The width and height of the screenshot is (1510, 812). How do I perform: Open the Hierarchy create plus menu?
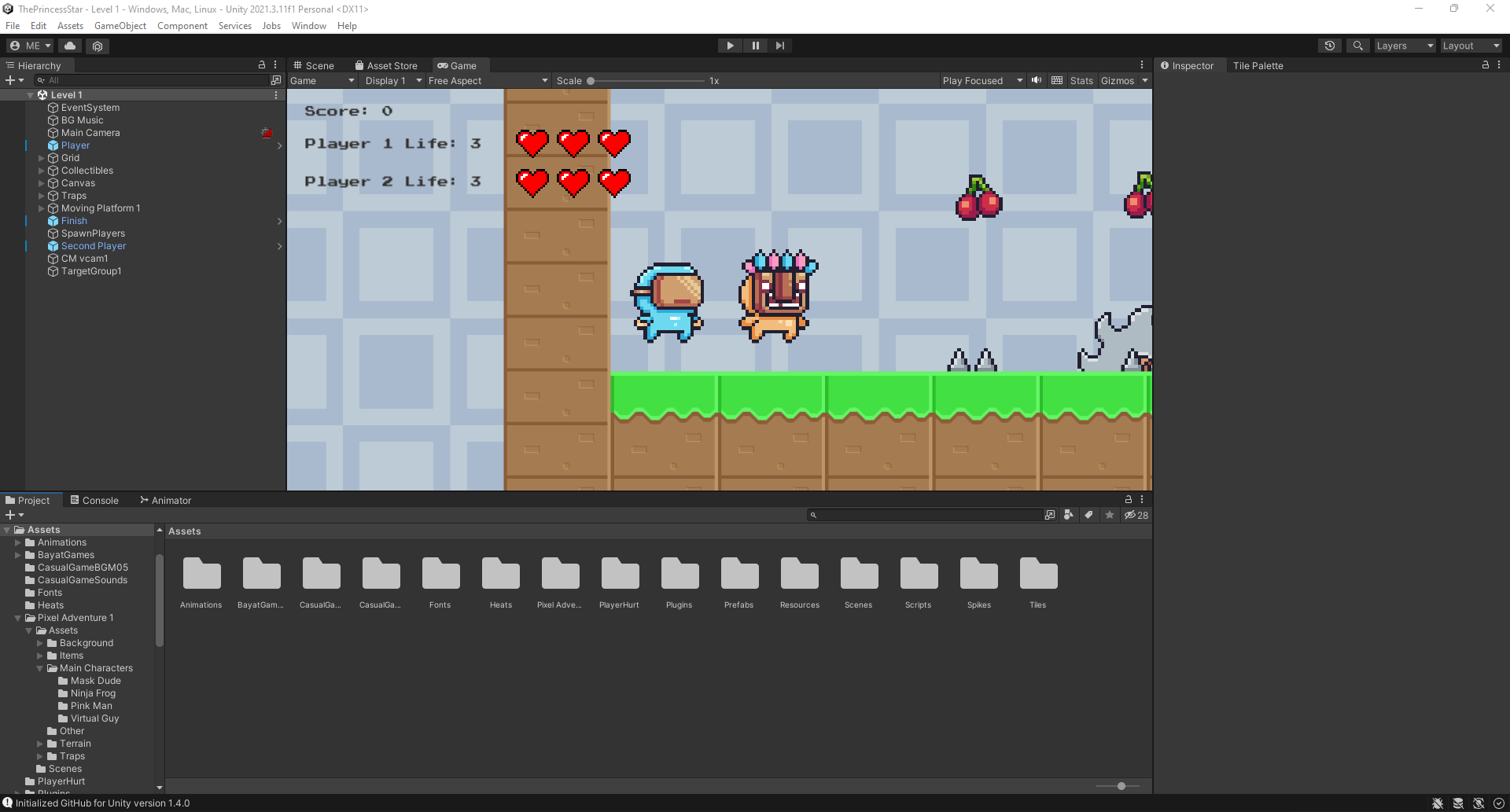(x=14, y=80)
